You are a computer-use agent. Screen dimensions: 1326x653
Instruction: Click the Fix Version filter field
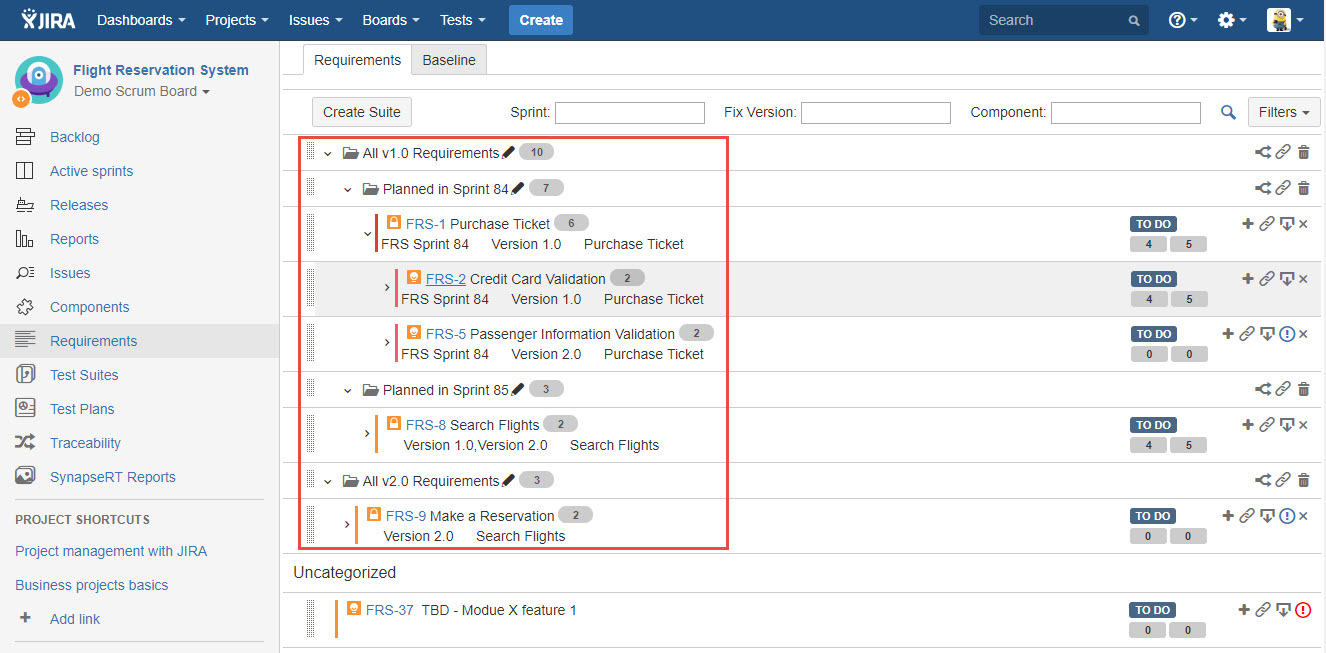click(876, 113)
